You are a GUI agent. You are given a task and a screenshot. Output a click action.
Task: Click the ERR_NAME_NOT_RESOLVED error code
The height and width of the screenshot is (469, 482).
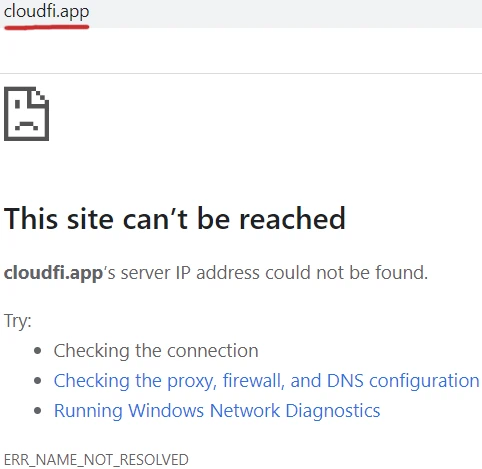96,459
